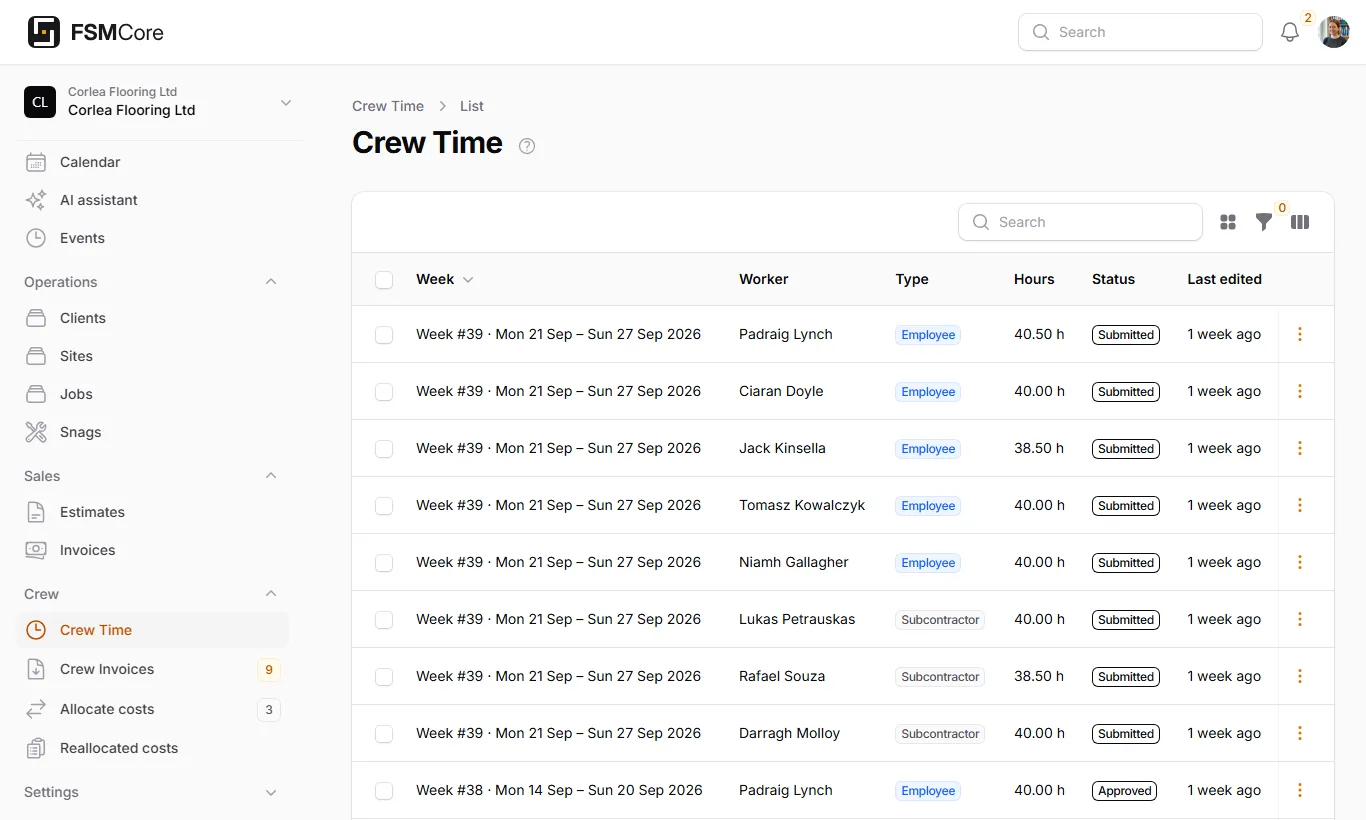Screen dimensions: 1366x820
Task: Select the Ciaran Doyle row checkbox
Action: [x=384, y=392]
